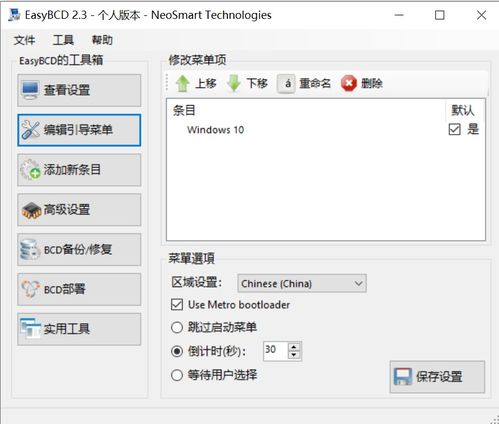Select the 跳过启动菜单 radio button

(x=177, y=327)
